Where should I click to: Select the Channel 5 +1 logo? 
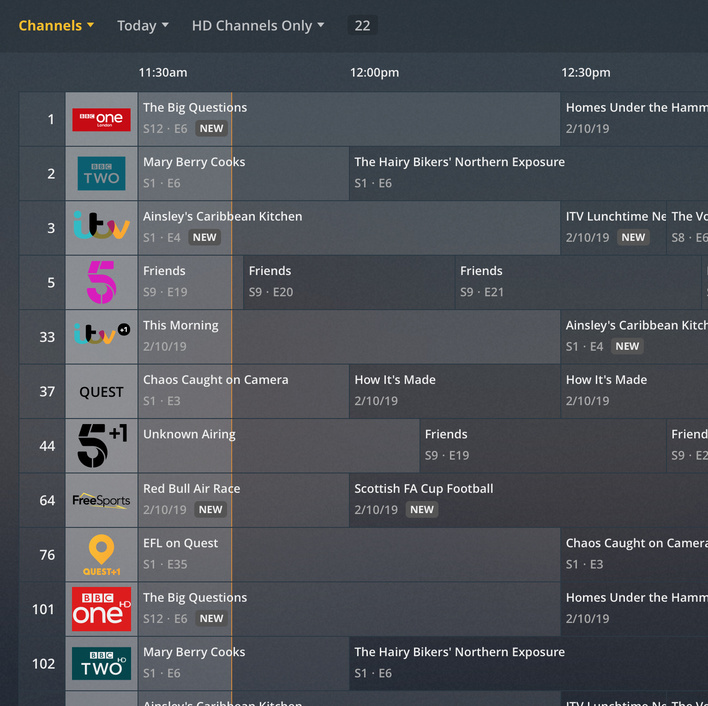point(102,446)
